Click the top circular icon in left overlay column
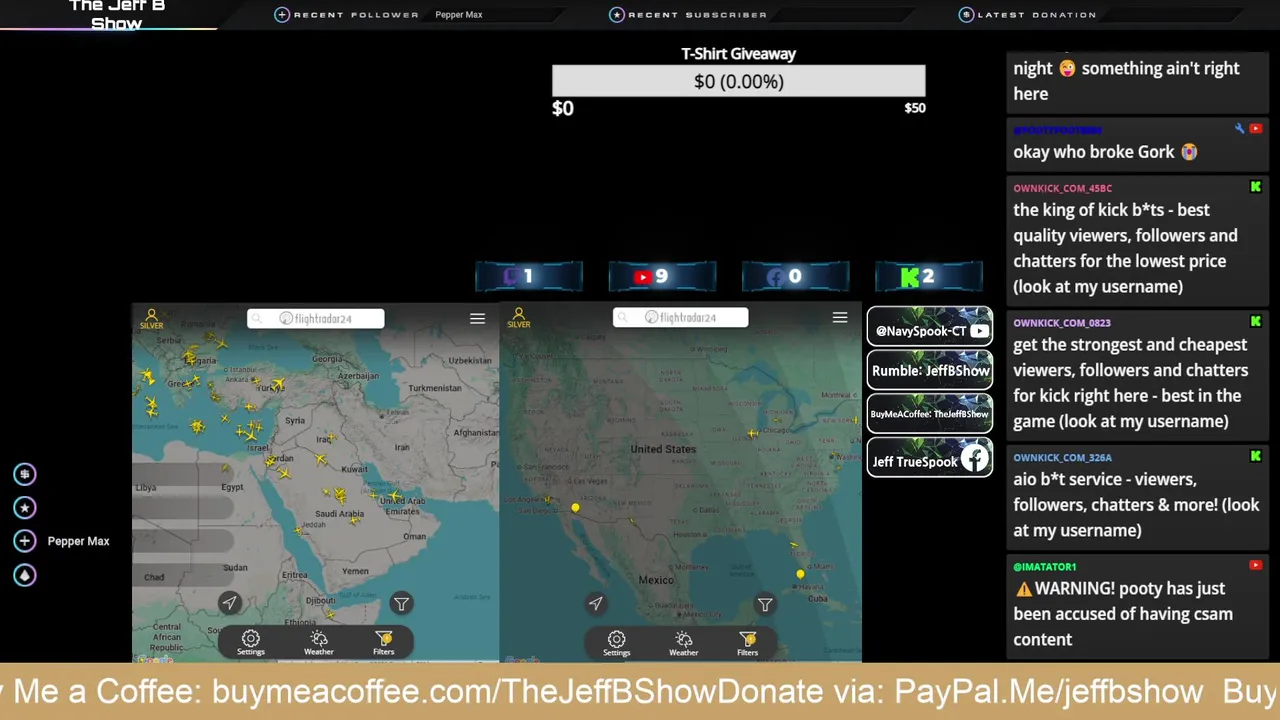This screenshot has width=1280, height=720. [x=25, y=474]
